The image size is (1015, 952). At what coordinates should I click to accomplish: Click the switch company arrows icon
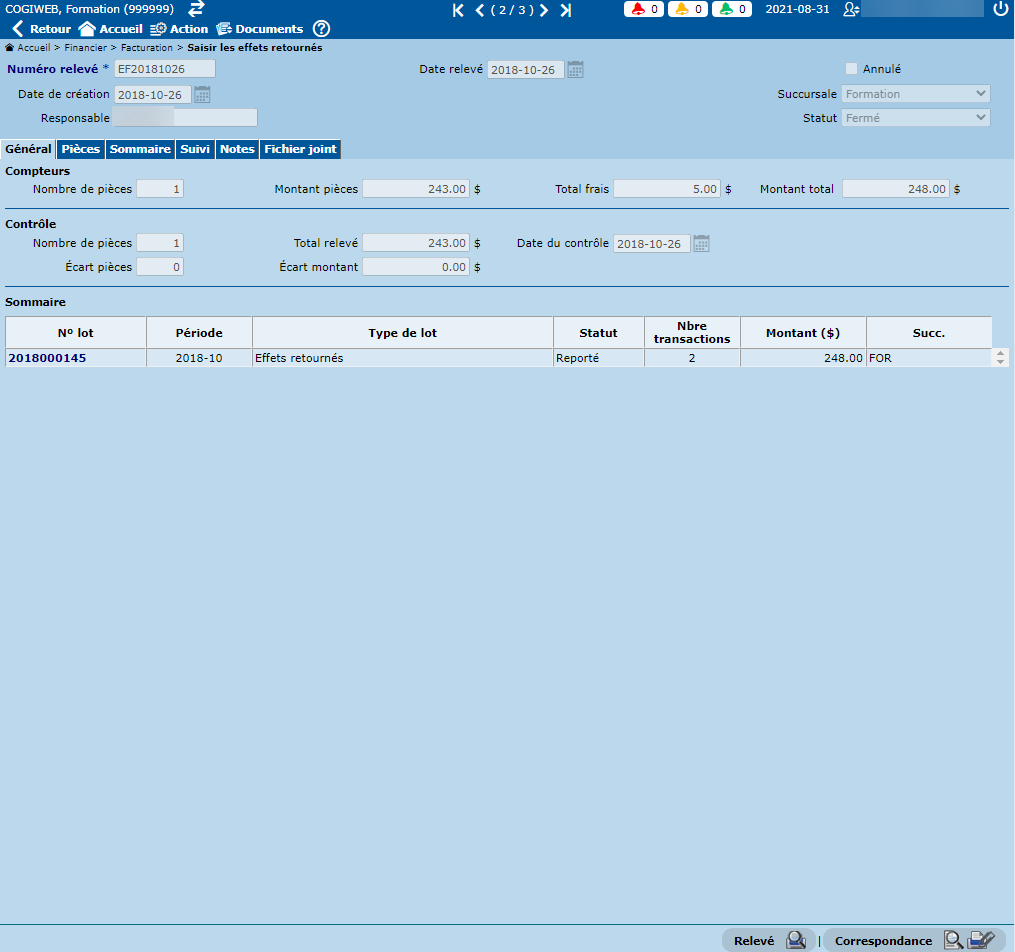tap(196, 9)
